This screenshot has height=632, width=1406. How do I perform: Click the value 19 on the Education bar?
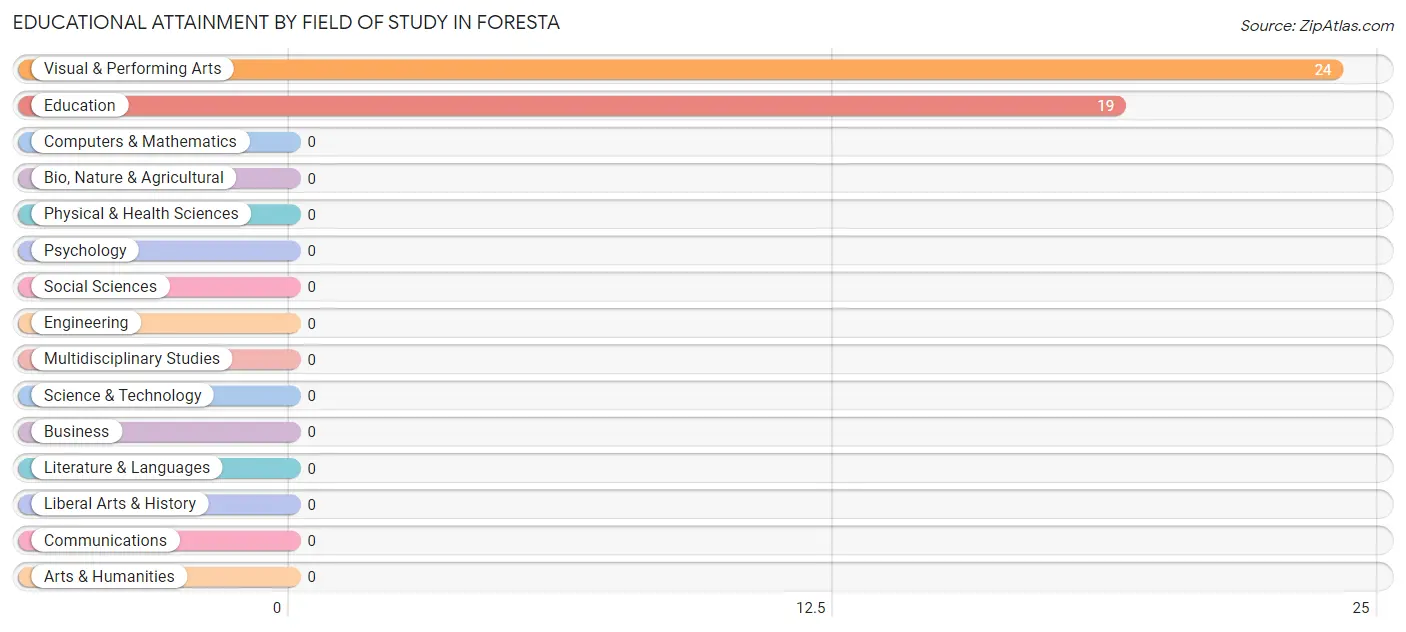1105,106
